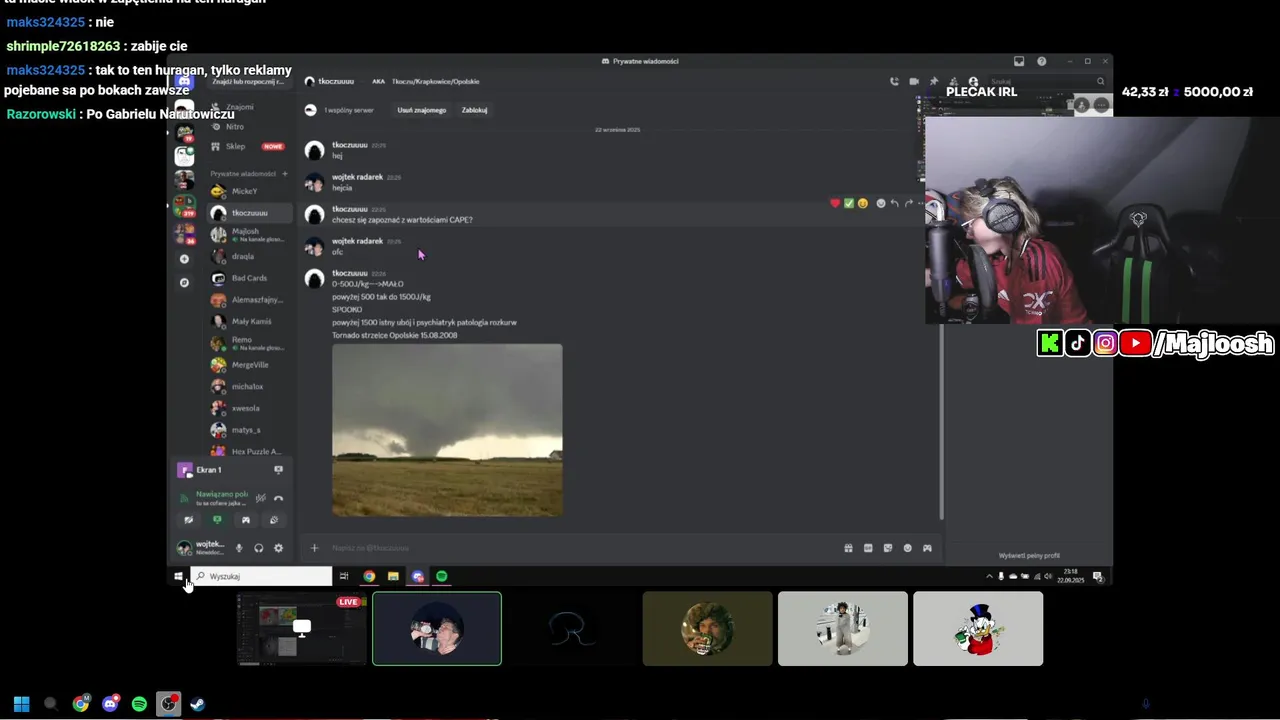
Task: Toggle microphone mute in user panel
Action: [x=238, y=548]
